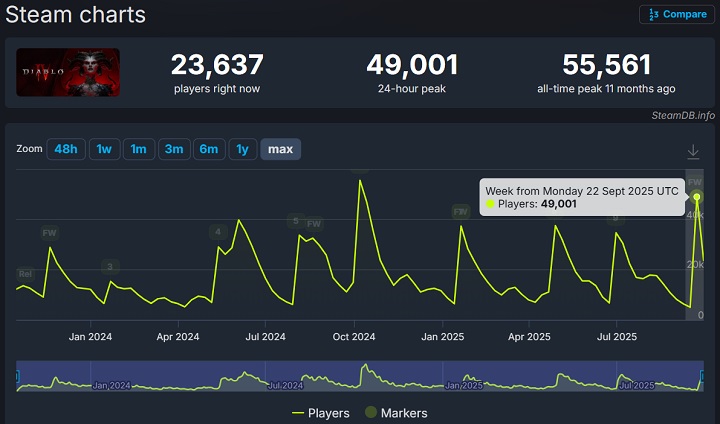
Task: Click the marker labeled 3 on chart
Action: click(x=110, y=267)
